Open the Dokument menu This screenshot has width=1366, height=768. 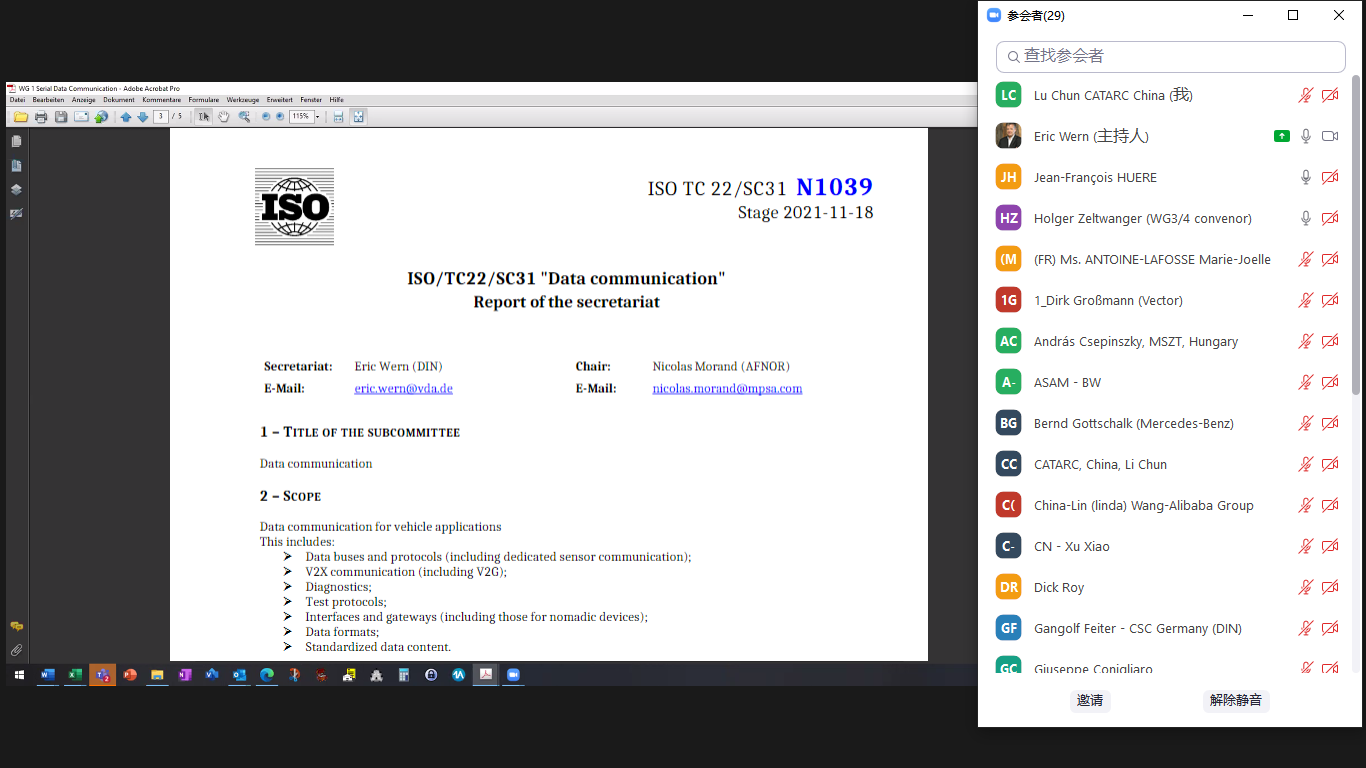(x=118, y=100)
